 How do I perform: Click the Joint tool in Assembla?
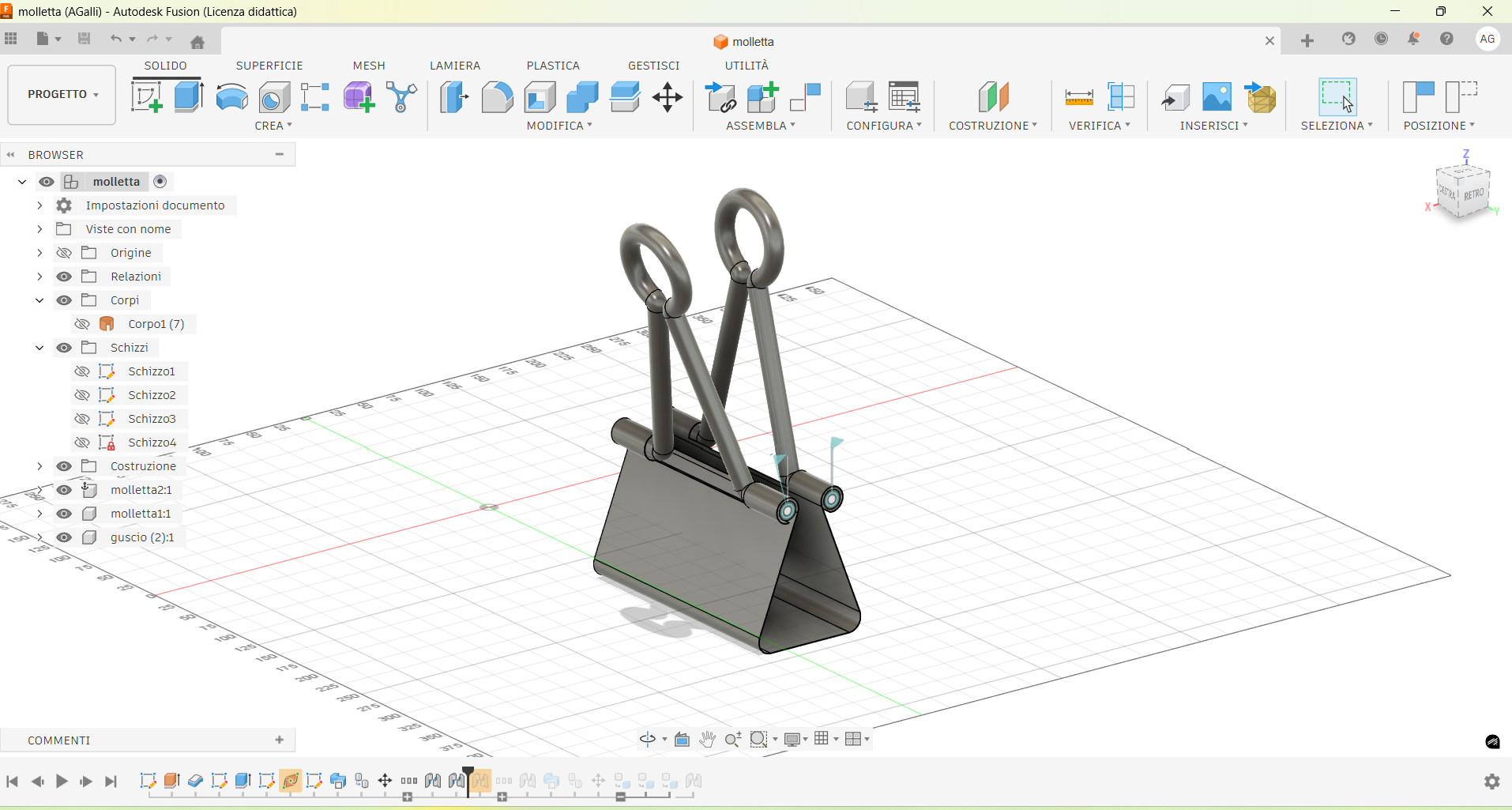click(805, 97)
